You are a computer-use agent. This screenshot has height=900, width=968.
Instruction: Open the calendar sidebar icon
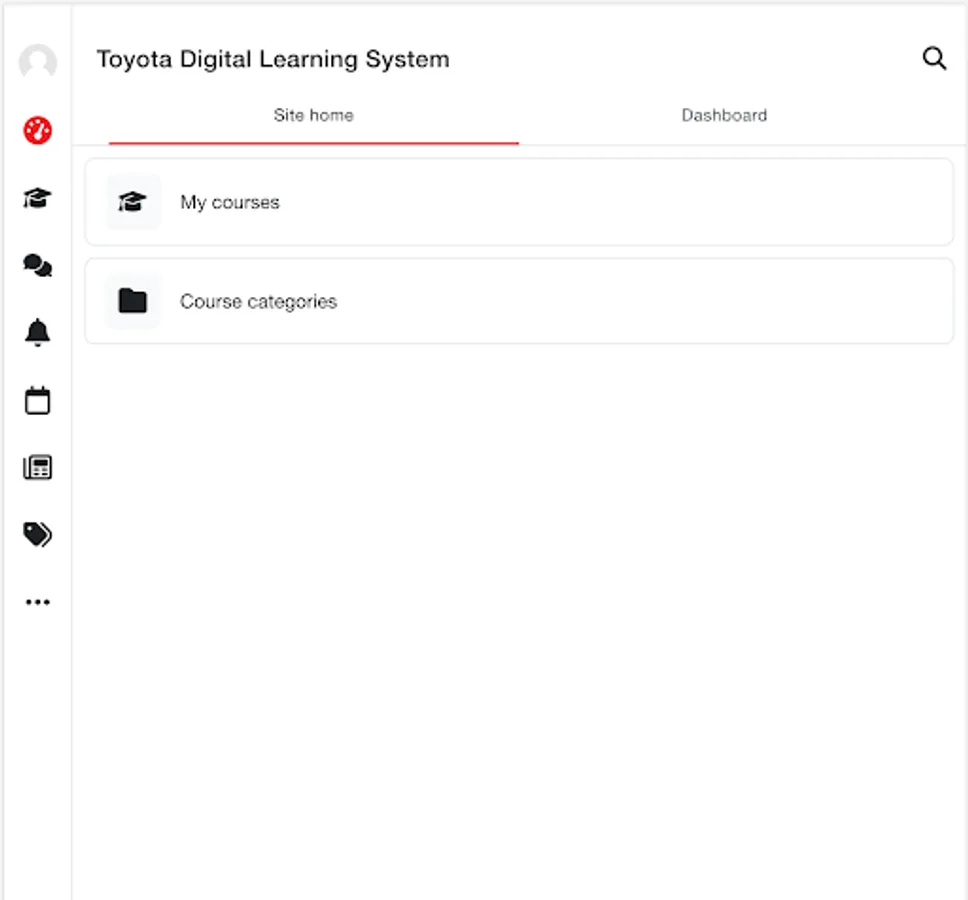(x=38, y=401)
